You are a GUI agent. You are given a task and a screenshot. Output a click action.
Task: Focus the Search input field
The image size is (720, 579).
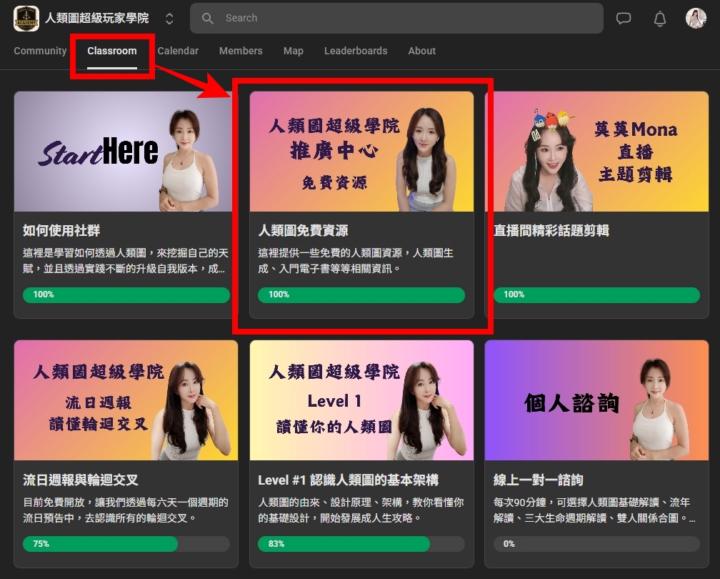(397, 18)
